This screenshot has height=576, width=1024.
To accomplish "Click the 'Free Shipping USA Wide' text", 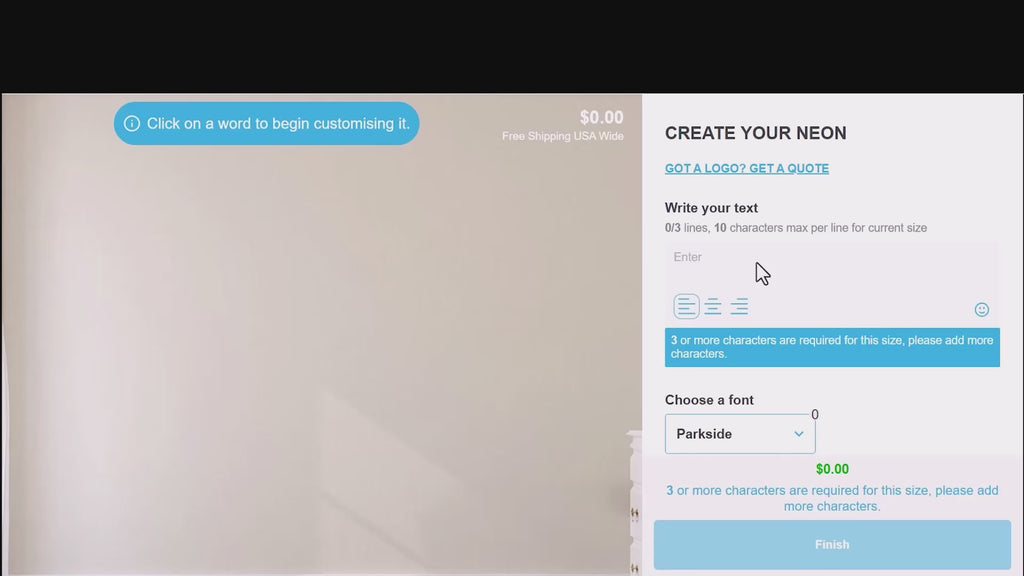I will tap(562, 136).
